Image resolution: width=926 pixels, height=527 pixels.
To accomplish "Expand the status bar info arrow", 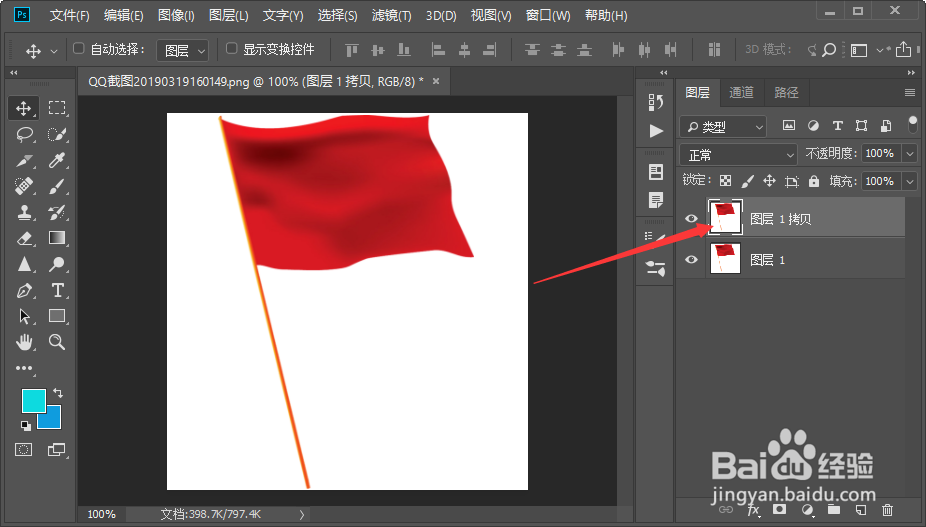I will tap(302, 515).
